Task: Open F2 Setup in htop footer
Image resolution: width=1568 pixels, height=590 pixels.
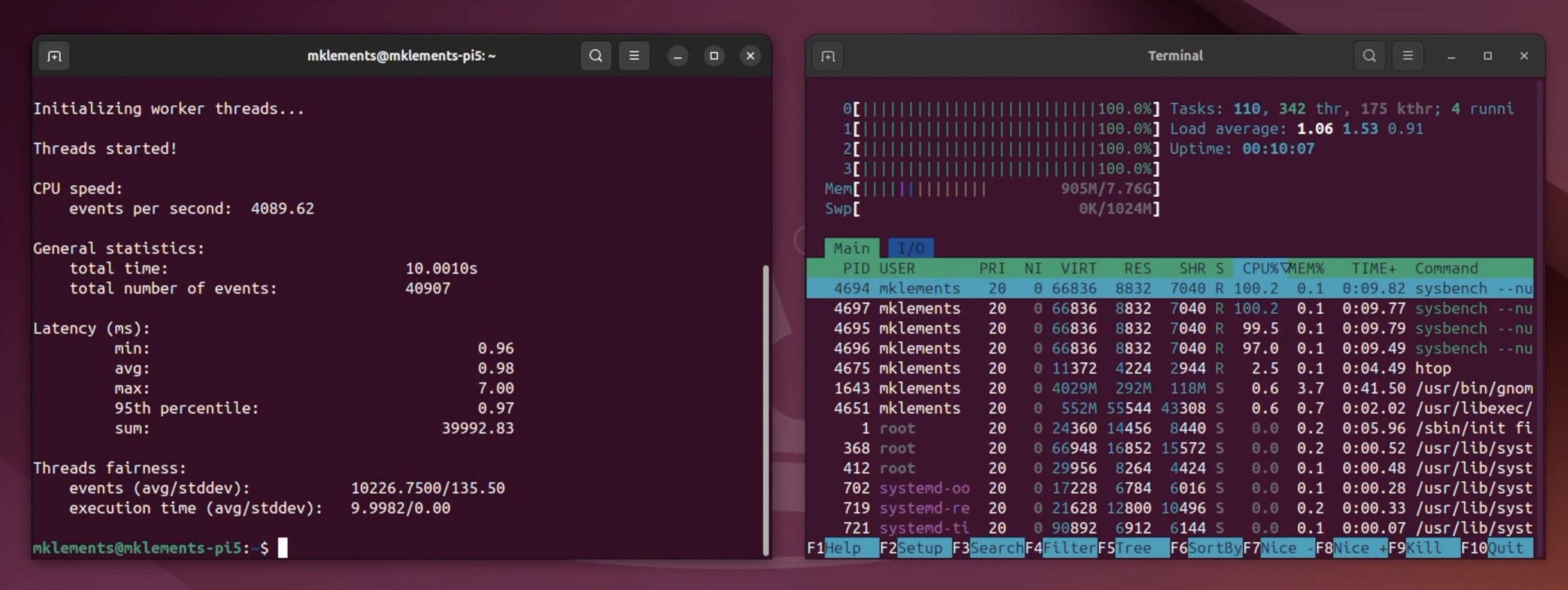Action: pos(915,548)
